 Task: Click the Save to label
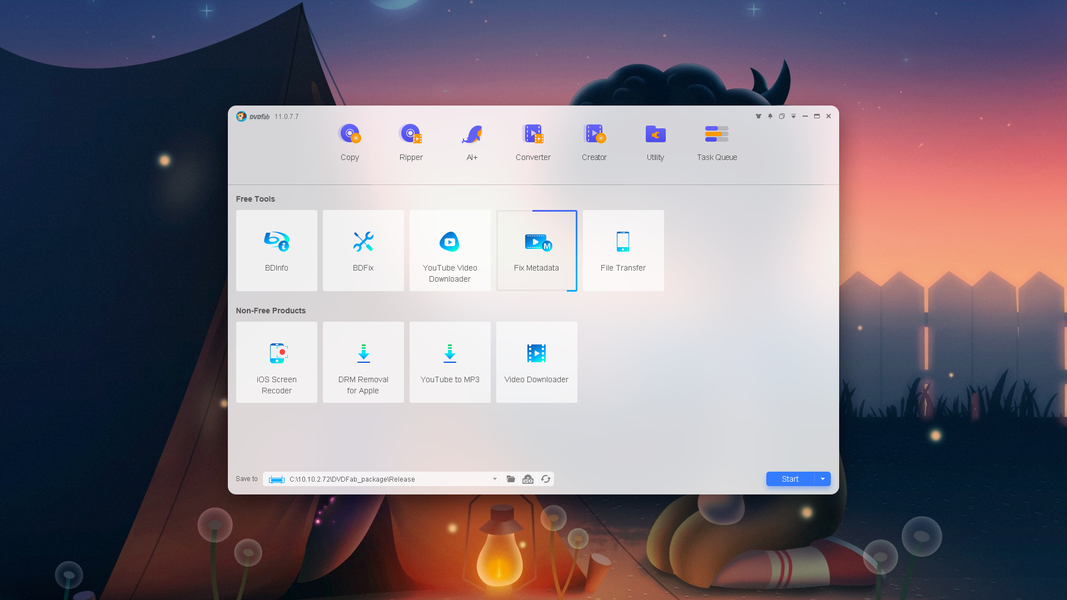click(x=247, y=479)
